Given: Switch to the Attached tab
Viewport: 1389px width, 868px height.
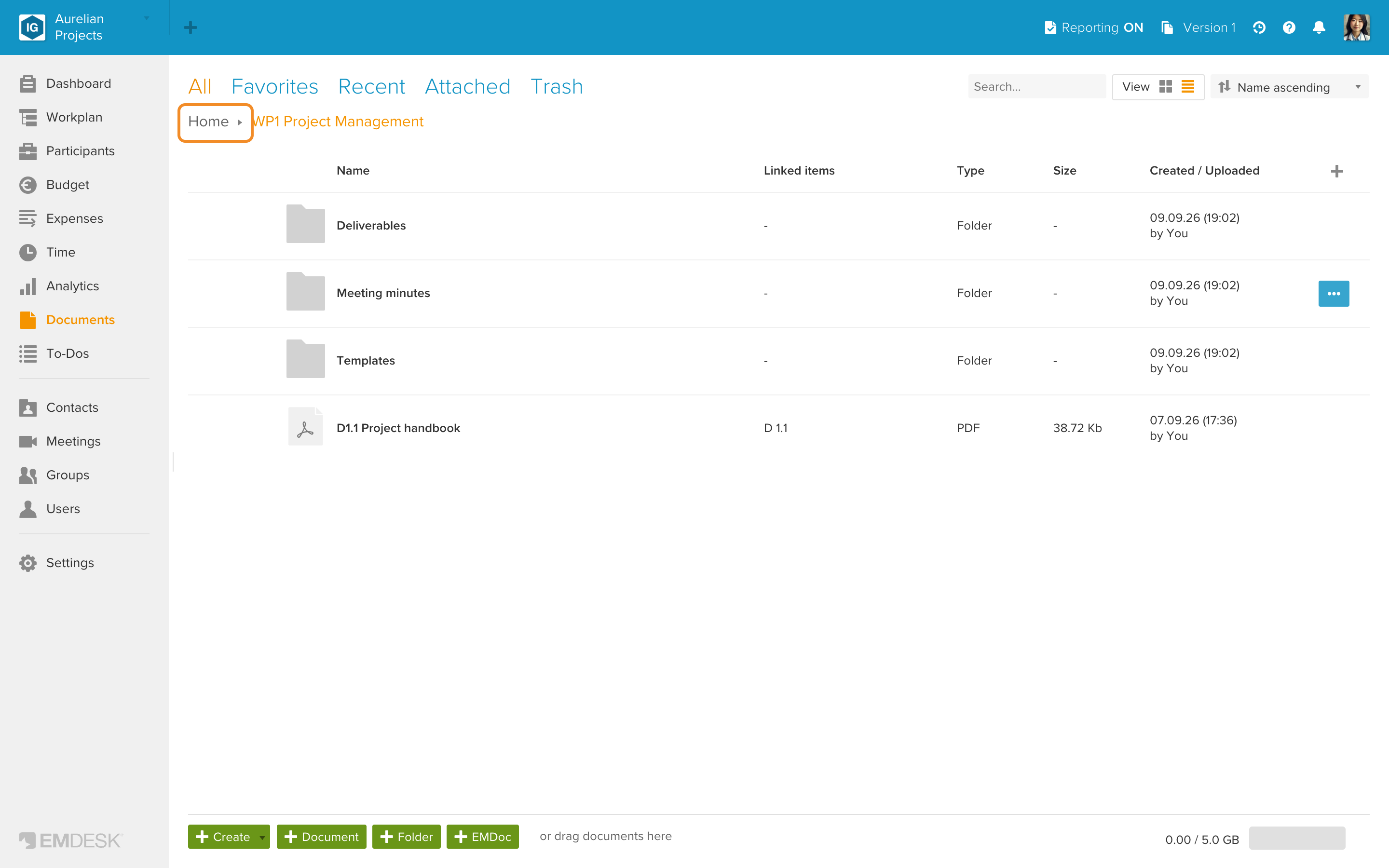Looking at the screenshot, I should click(x=468, y=87).
